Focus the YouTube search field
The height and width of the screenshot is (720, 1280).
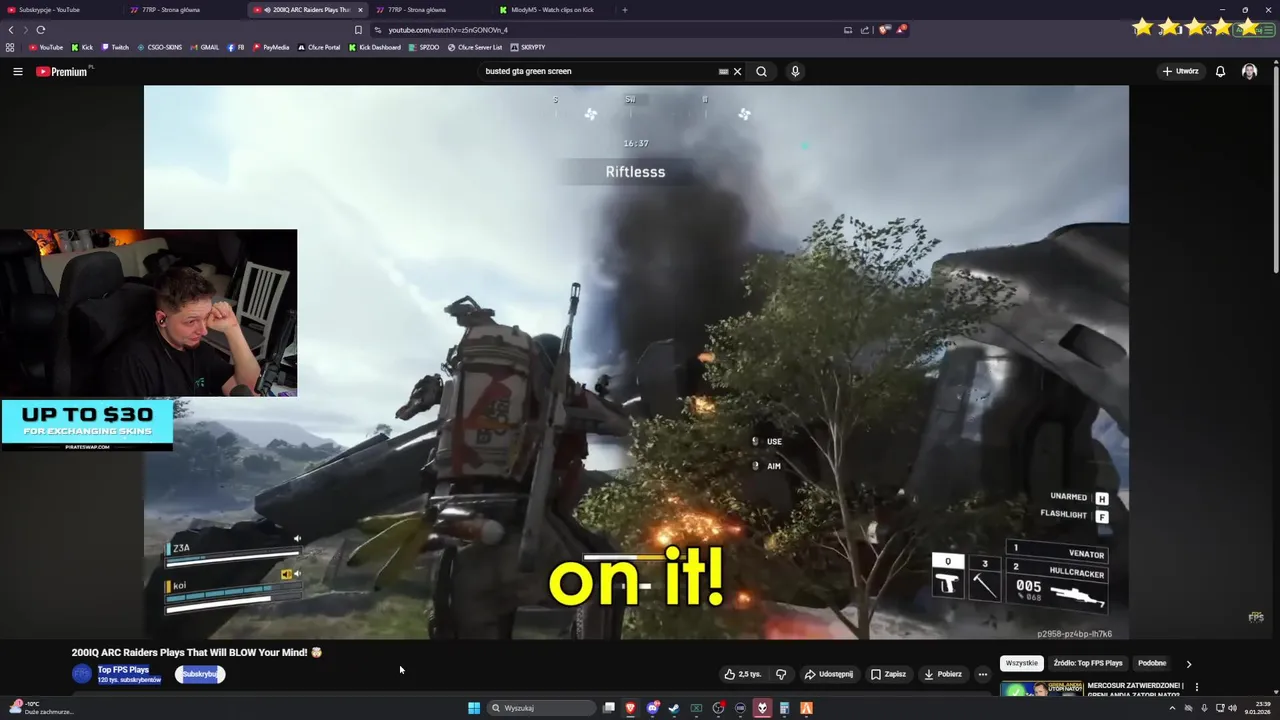(x=598, y=71)
